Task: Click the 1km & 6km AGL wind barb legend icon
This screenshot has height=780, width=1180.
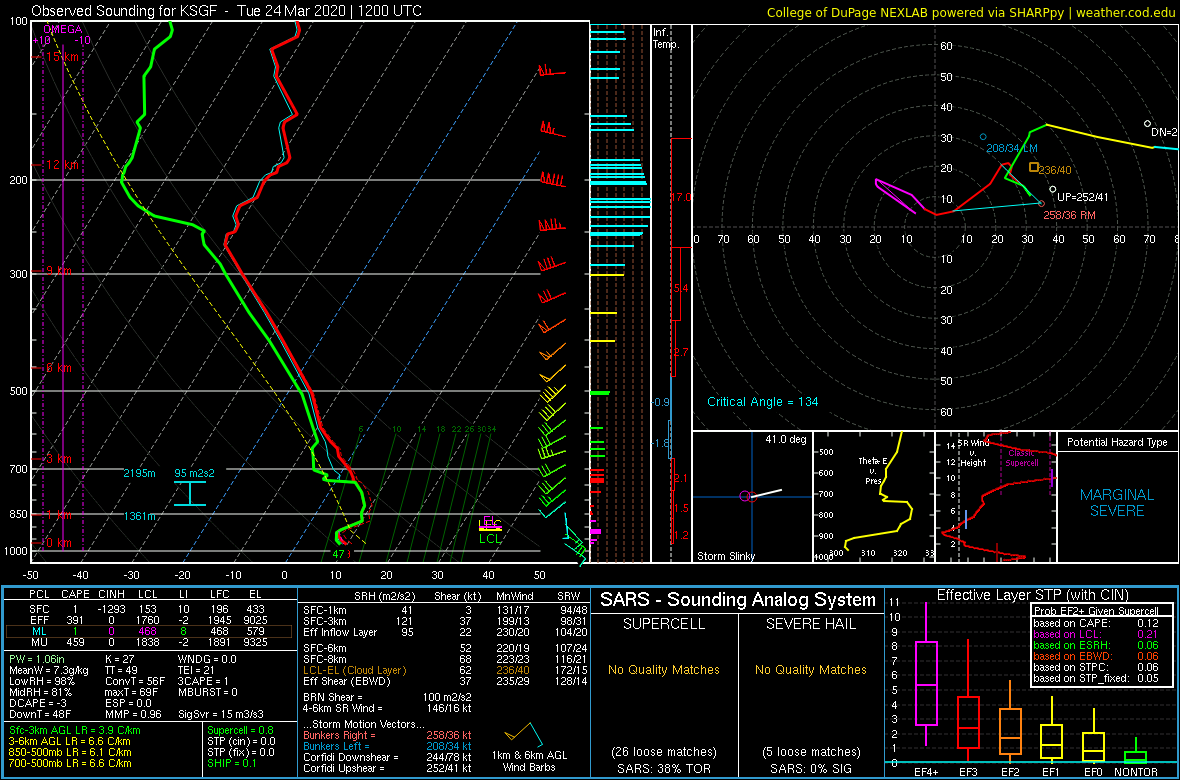Action: (524, 737)
